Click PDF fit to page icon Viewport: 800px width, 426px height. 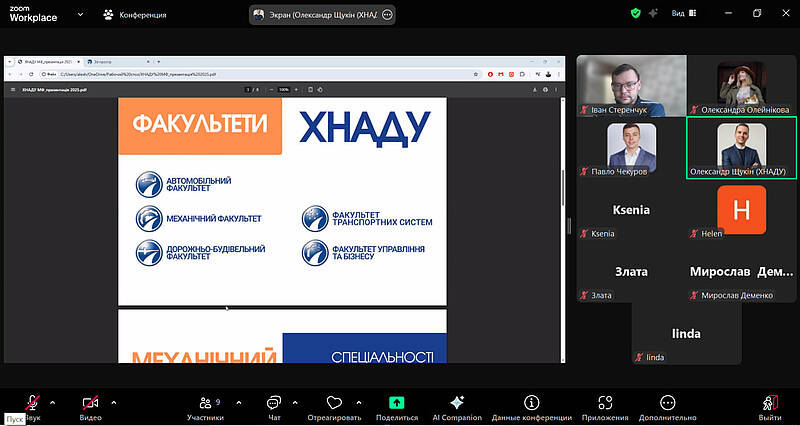pyautogui.click(x=311, y=90)
